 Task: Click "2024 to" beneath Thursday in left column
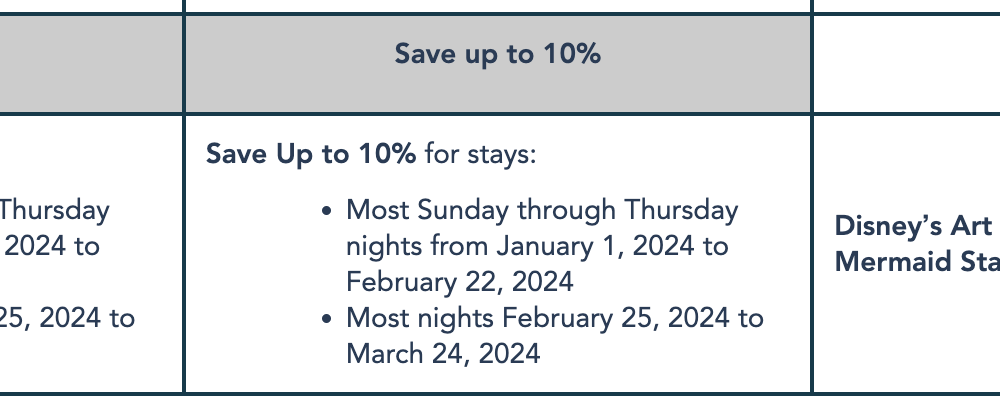click(51, 246)
